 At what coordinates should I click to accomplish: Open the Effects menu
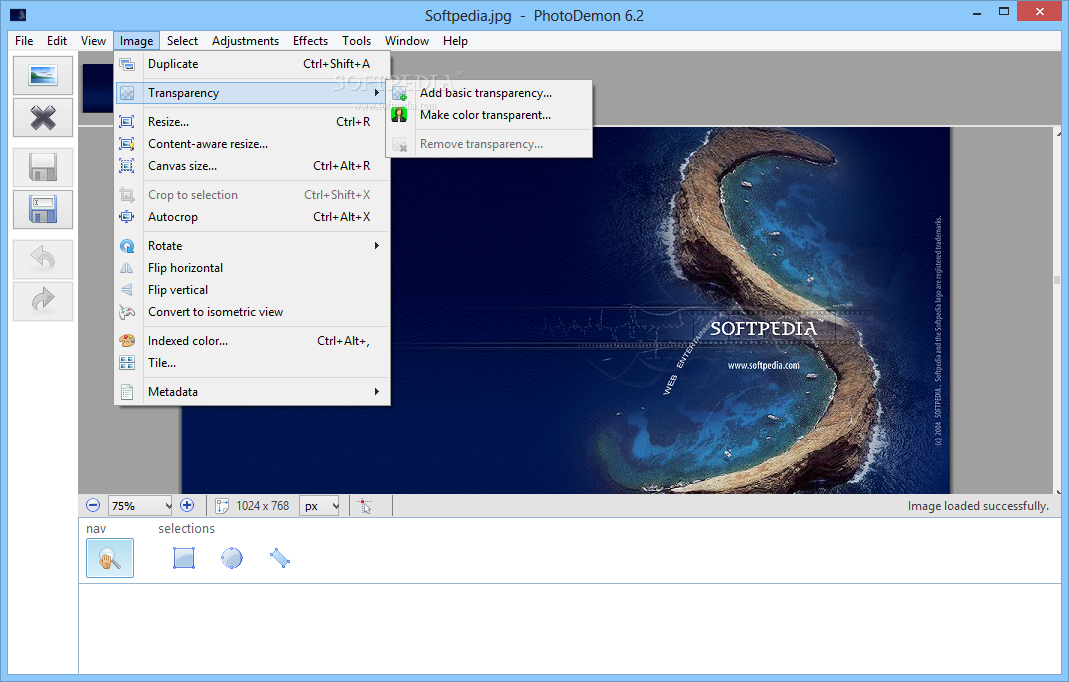point(310,41)
